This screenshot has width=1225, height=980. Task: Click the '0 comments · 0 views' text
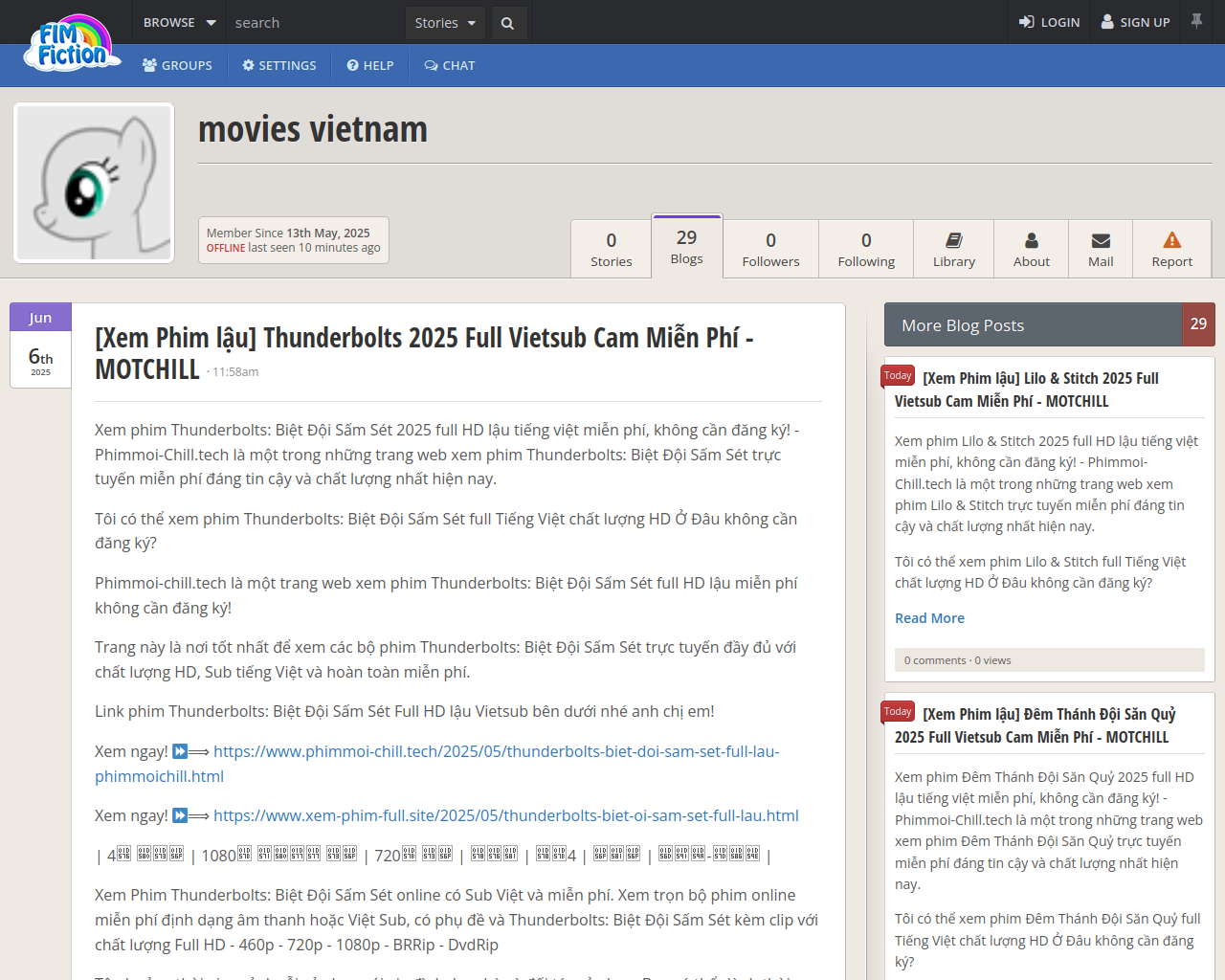pyautogui.click(x=957, y=660)
